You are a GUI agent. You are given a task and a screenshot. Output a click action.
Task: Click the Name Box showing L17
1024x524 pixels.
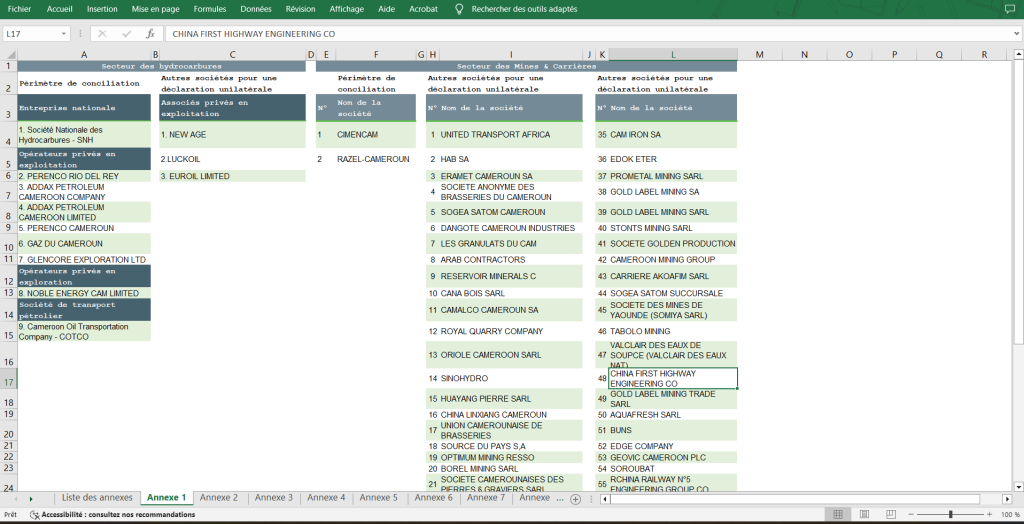click(32, 34)
